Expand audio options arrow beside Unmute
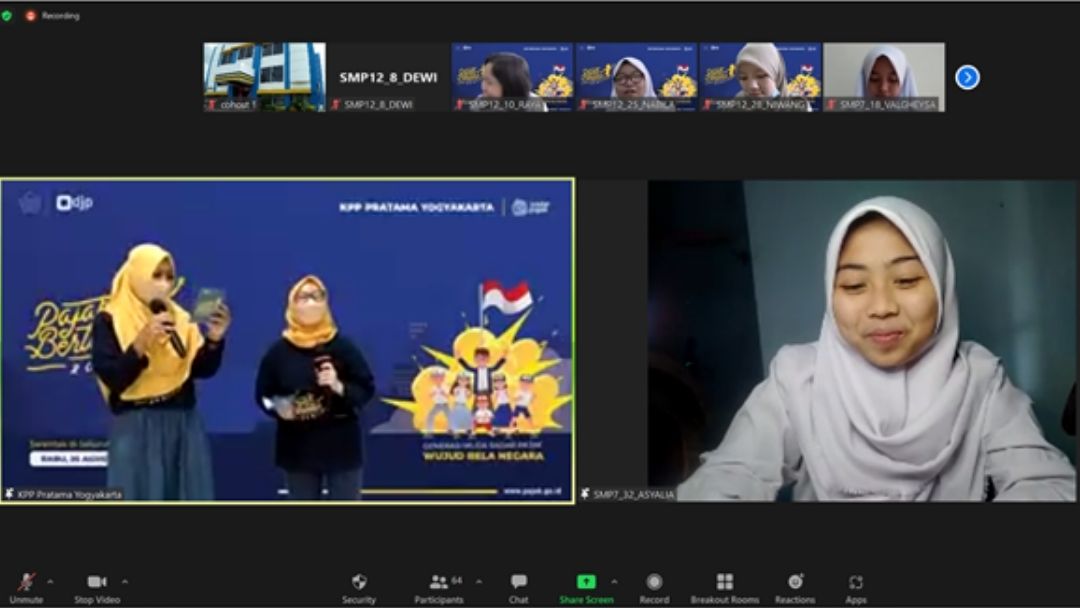This screenshot has width=1080, height=608. 50,581
